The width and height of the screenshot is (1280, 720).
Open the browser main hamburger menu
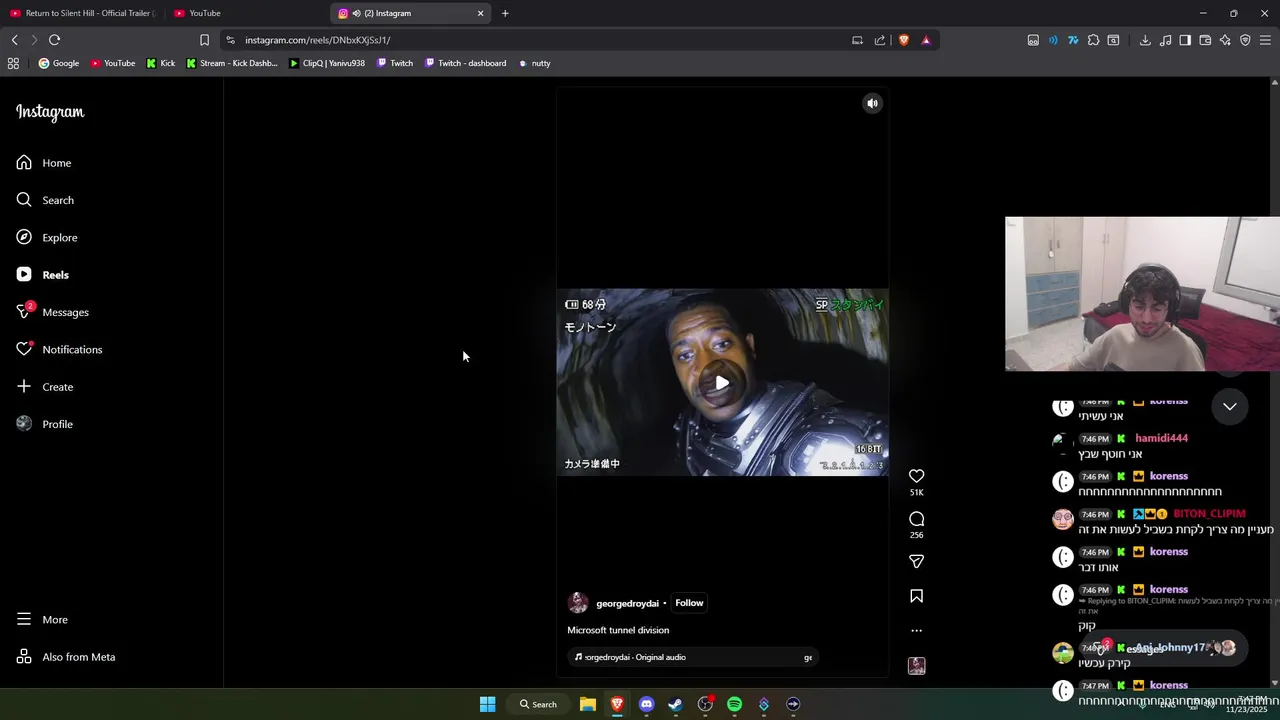click(x=1265, y=40)
